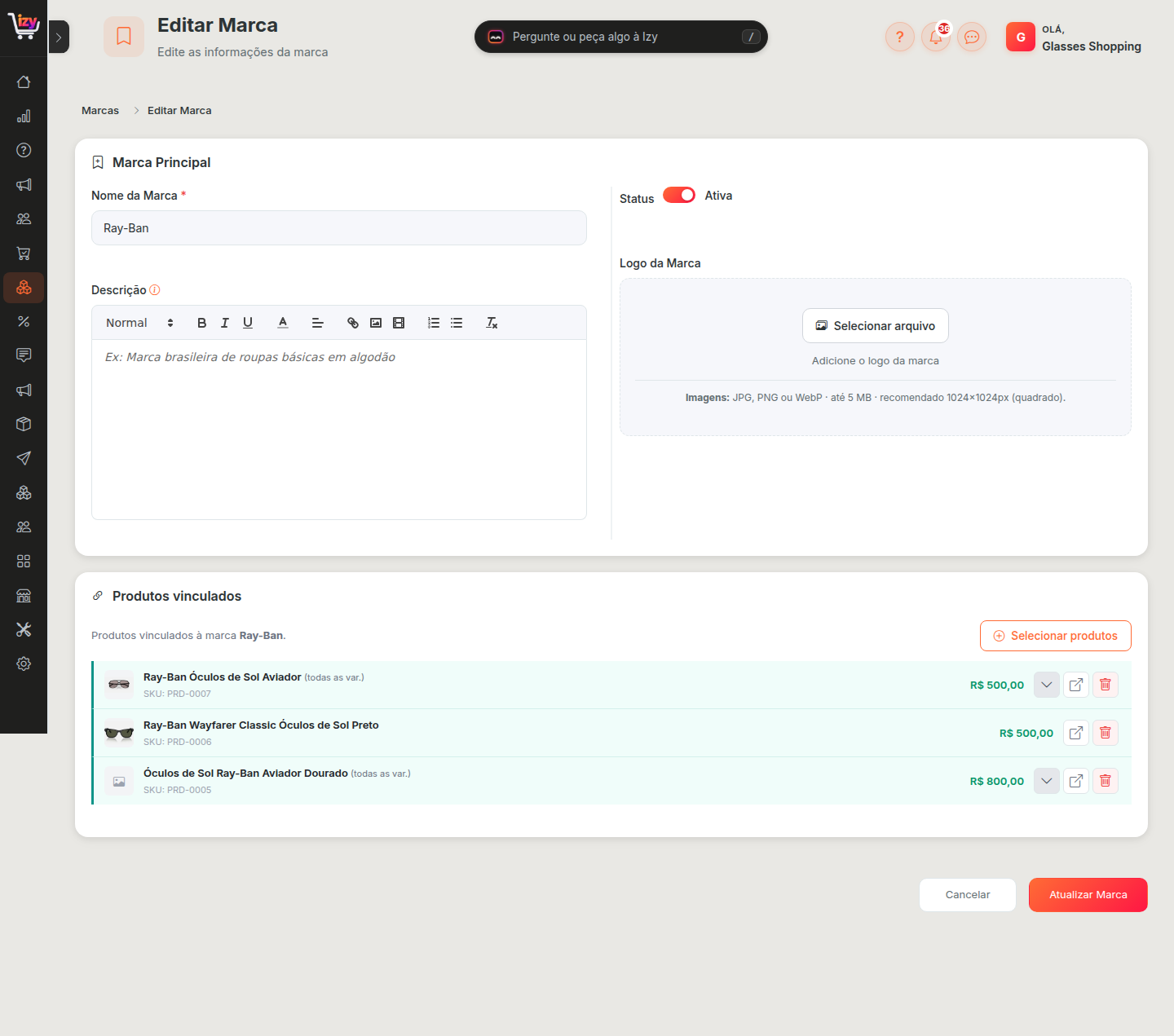
Task: Expand variations of Ray-Ban Óculos de Sol Aviador
Action: 1047,685
